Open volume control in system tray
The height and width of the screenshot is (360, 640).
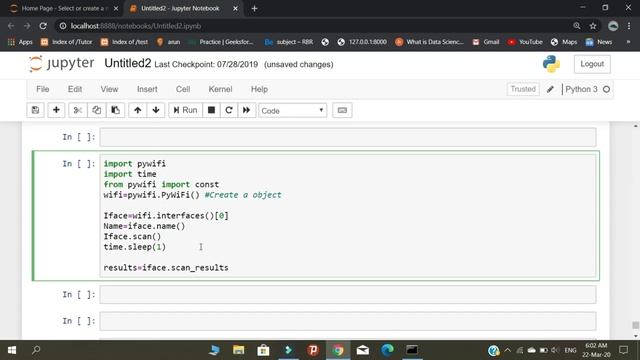(555, 350)
